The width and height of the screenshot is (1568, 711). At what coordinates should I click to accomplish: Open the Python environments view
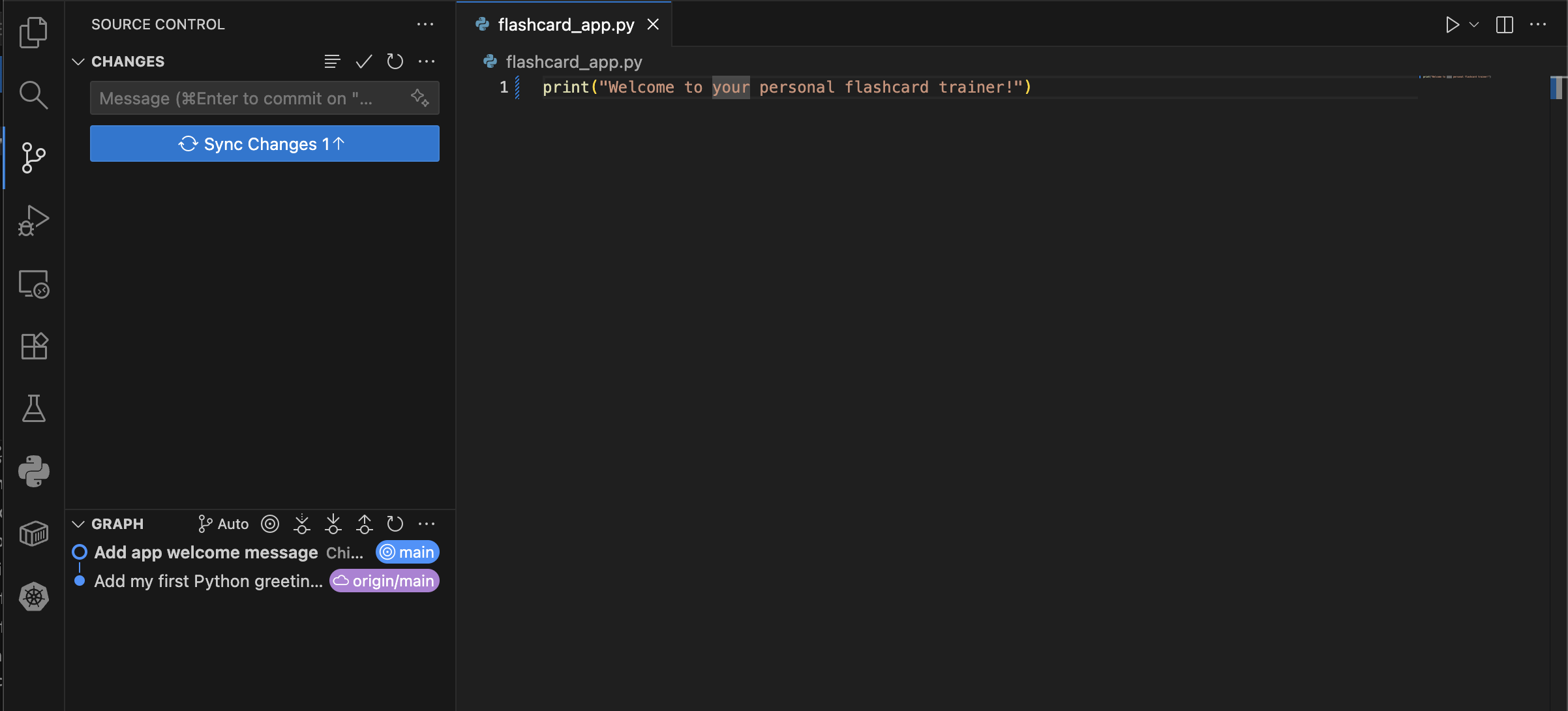point(33,471)
